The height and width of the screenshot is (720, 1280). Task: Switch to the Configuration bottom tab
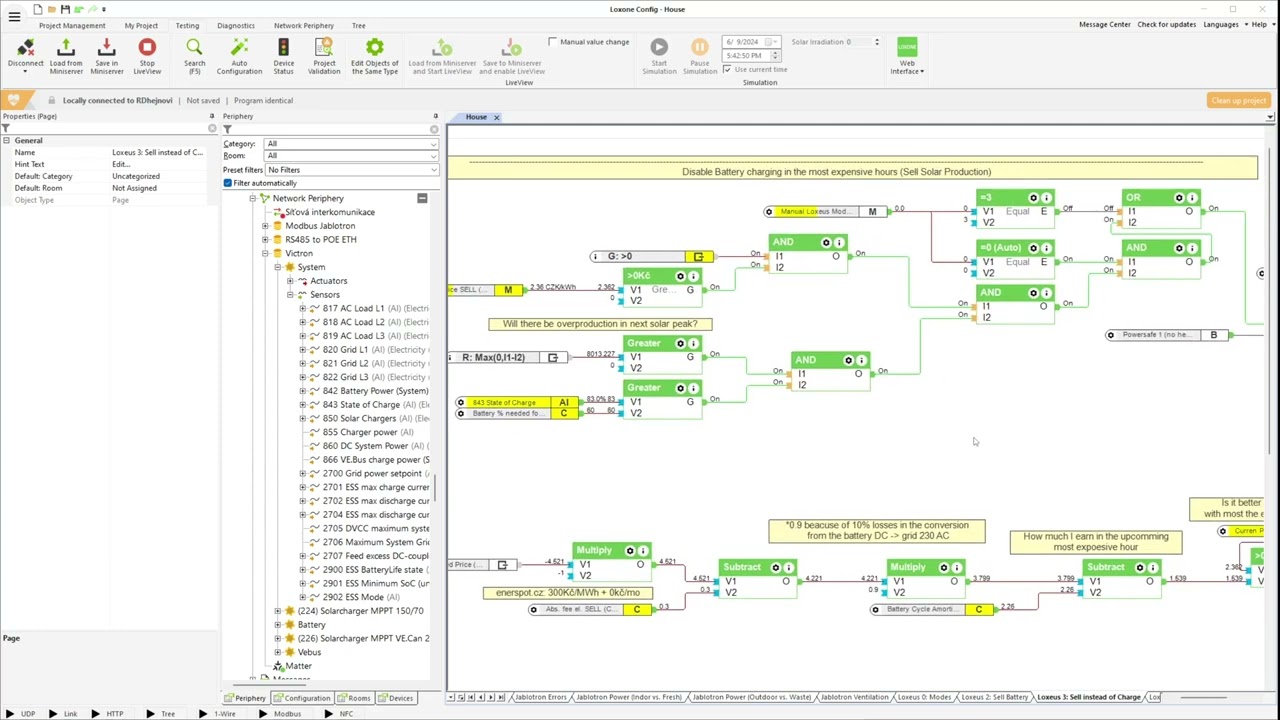pos(303,698)
